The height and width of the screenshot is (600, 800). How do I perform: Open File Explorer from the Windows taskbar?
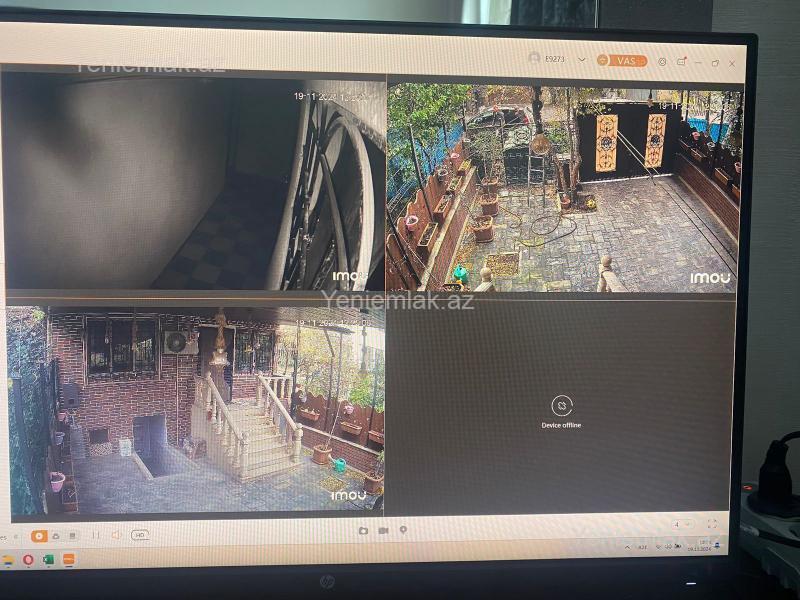[9, 559]
